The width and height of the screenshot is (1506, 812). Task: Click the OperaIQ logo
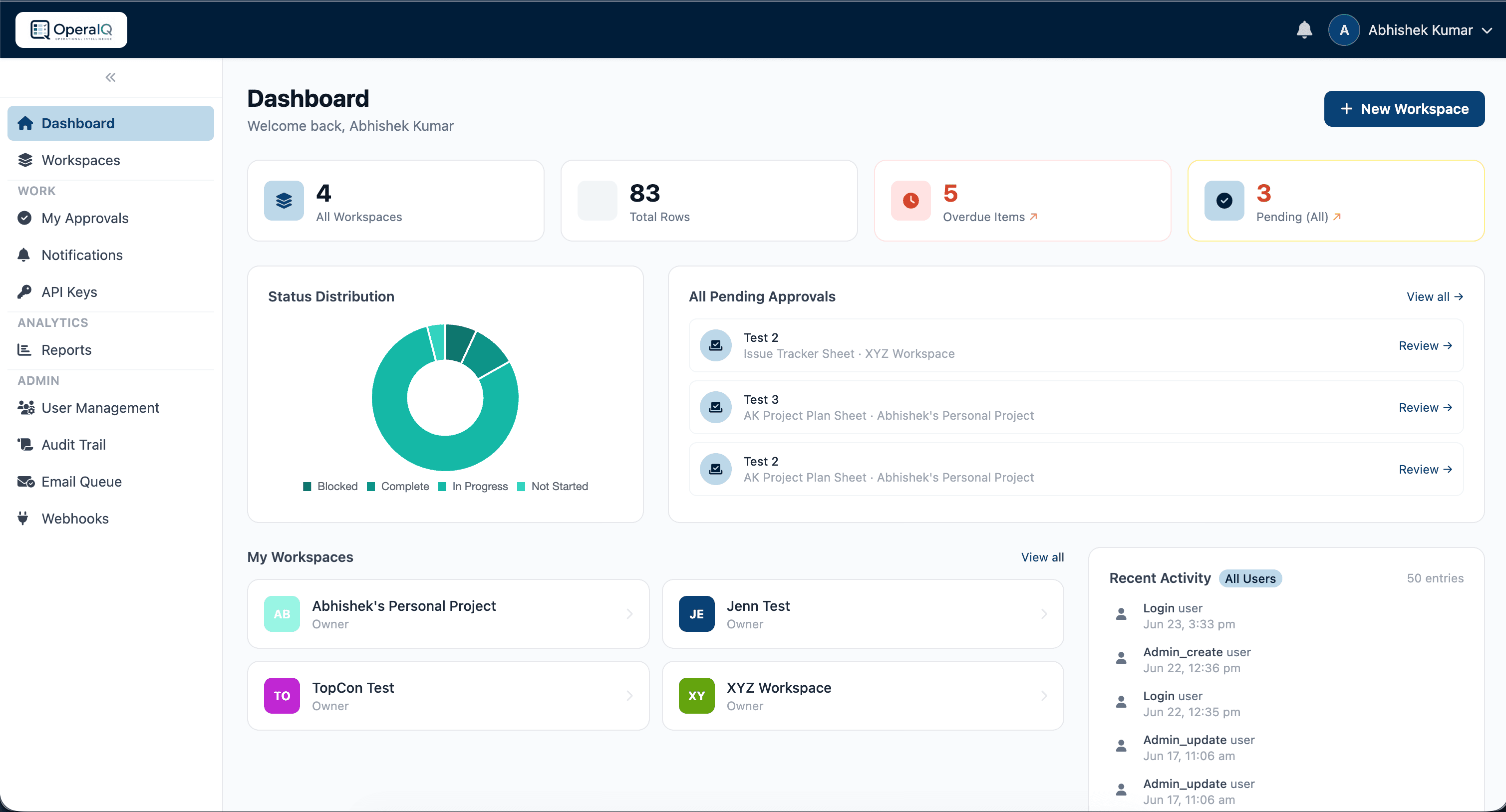coord(71,30)
